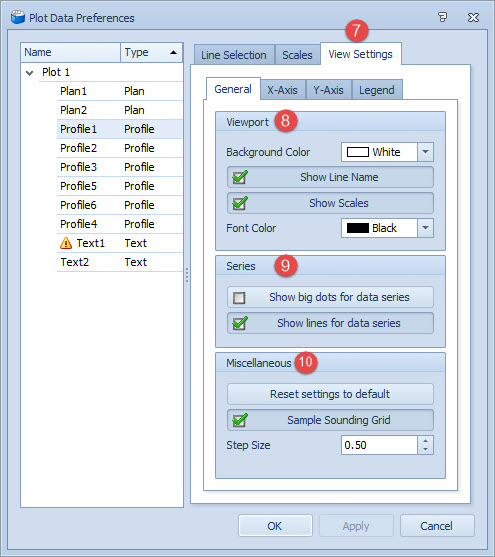Click the Plot Data Preferences app icon

point(18,17)
